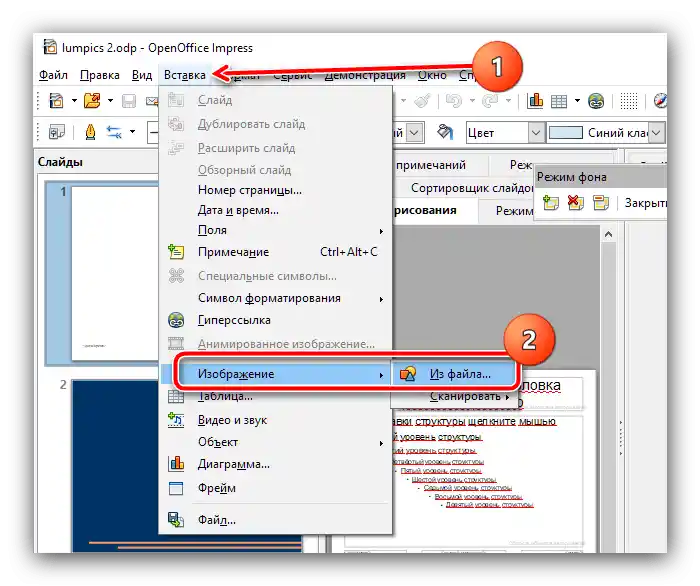Click the Примечание note icon in menu

(x=176, y=252)
